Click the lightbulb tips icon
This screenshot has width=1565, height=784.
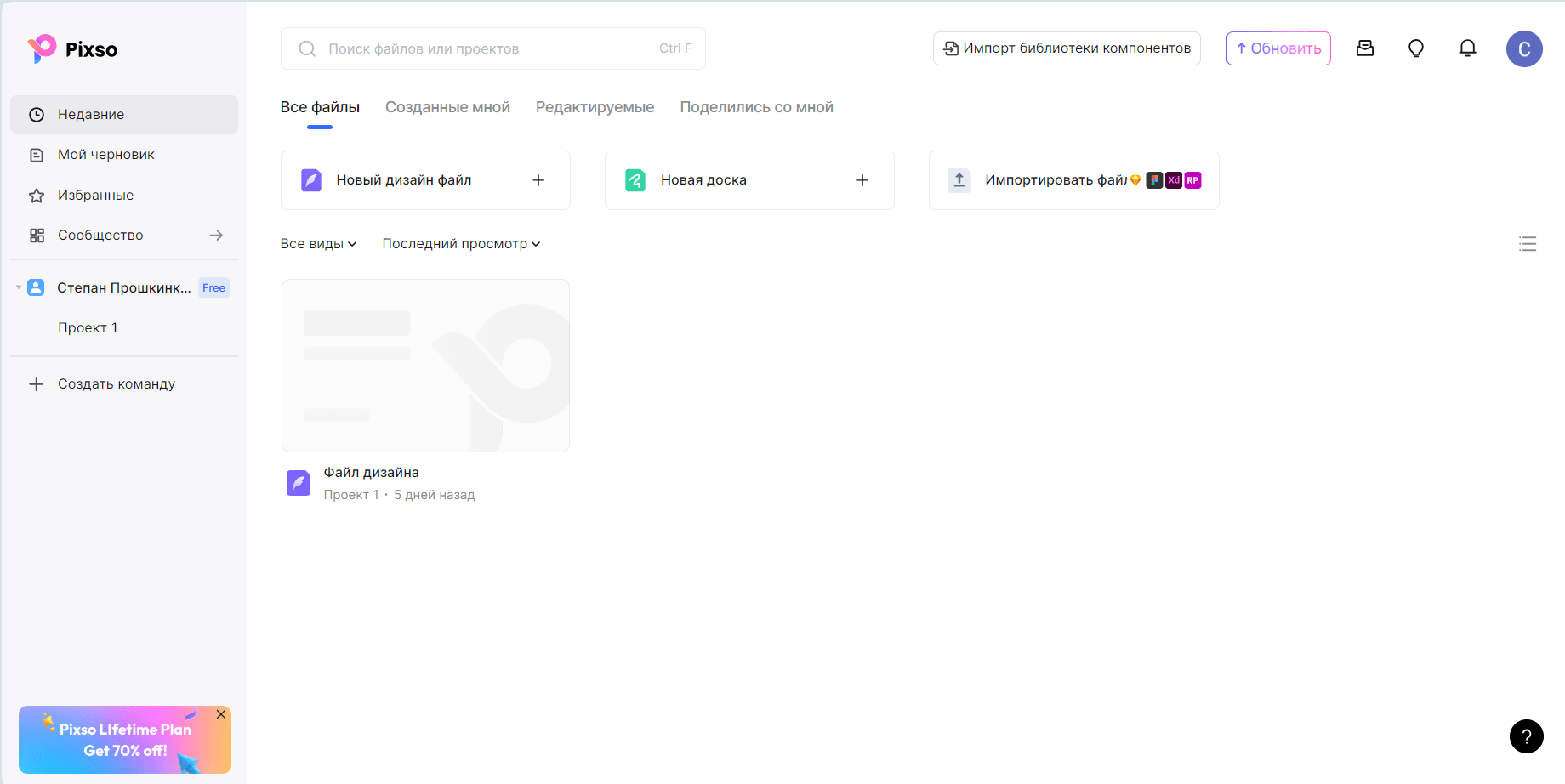tap(1416, 48)
